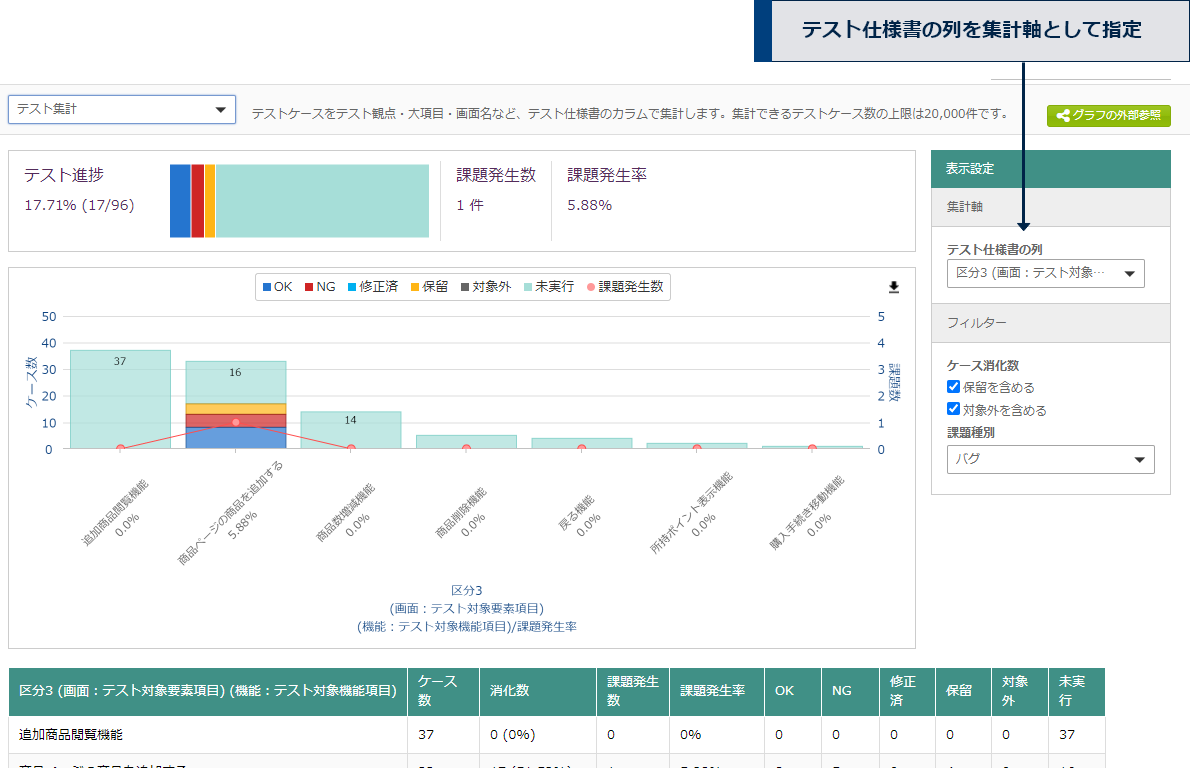Click the 商品削除機能 axis label
This screenshot has height=768, width=1190.
click(x=461, y=513)
